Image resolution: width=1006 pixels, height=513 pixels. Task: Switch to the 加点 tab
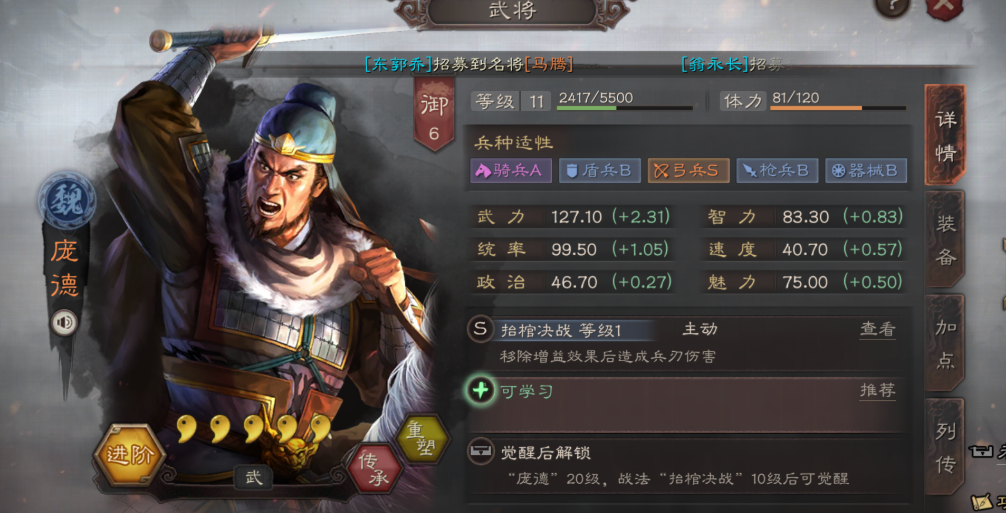[x=946, y=342]
